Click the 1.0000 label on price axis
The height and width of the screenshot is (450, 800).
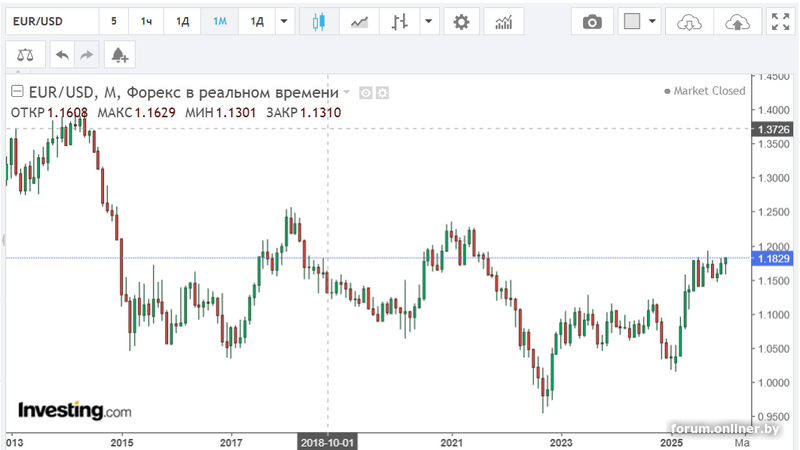tap(773, 383)
